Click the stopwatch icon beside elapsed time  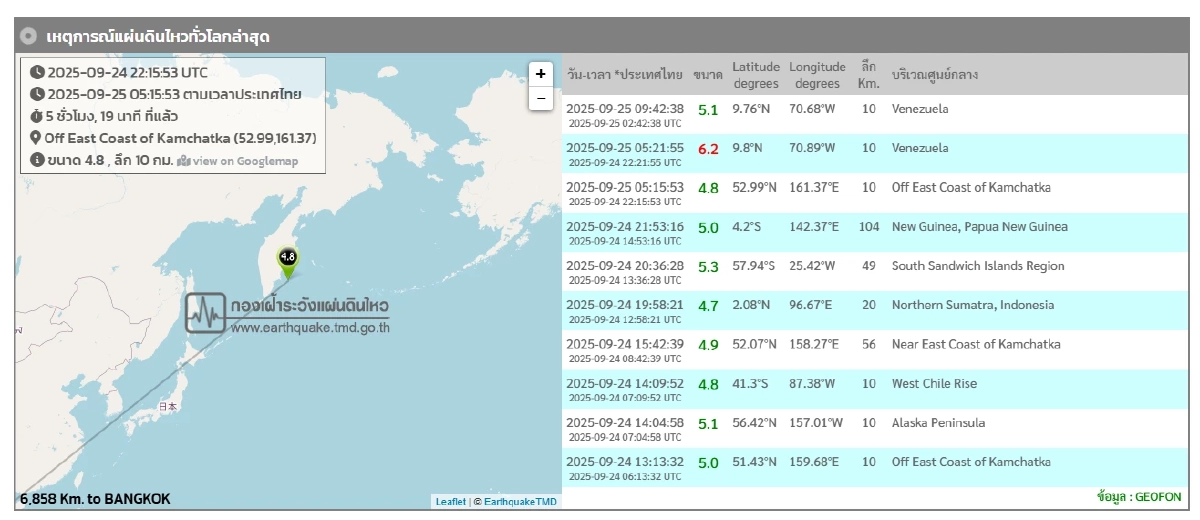tap(37, 116)
